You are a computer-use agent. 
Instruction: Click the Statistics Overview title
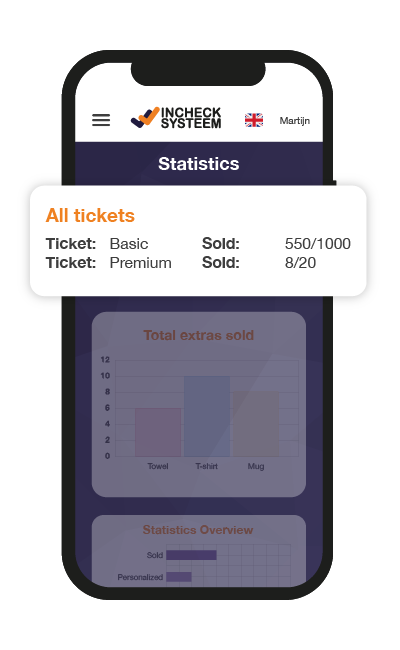coord(198,530)
